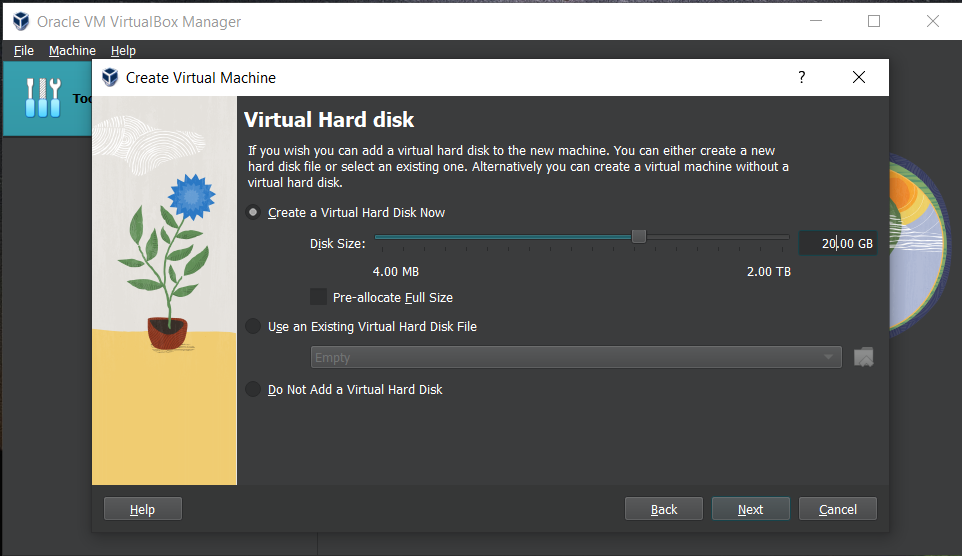The height and width of the screenshot is (556, 962).
Task: Go Back to the previous step
Action: [664, 509]
